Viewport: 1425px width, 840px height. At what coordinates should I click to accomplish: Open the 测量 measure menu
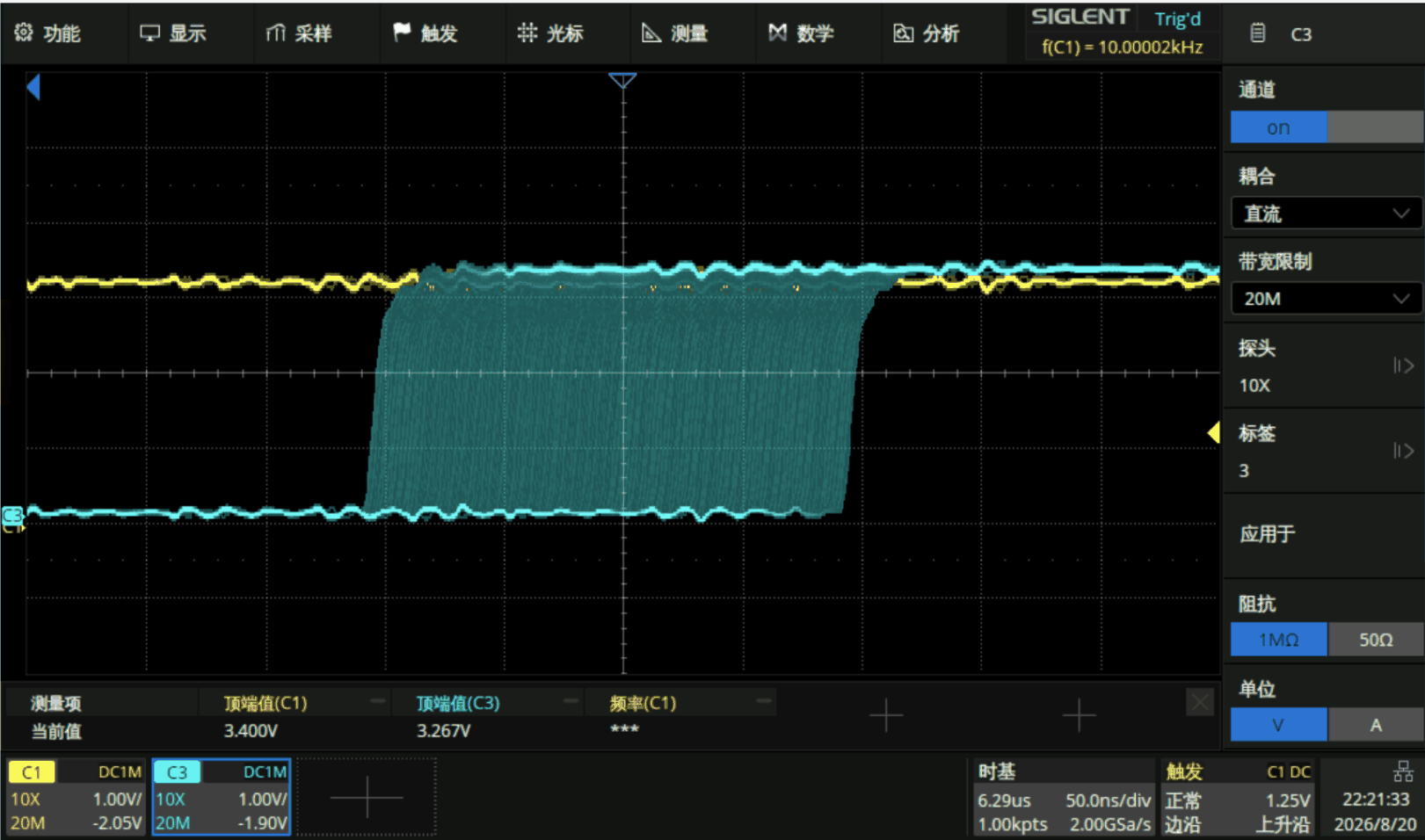(x=675, y=33)
